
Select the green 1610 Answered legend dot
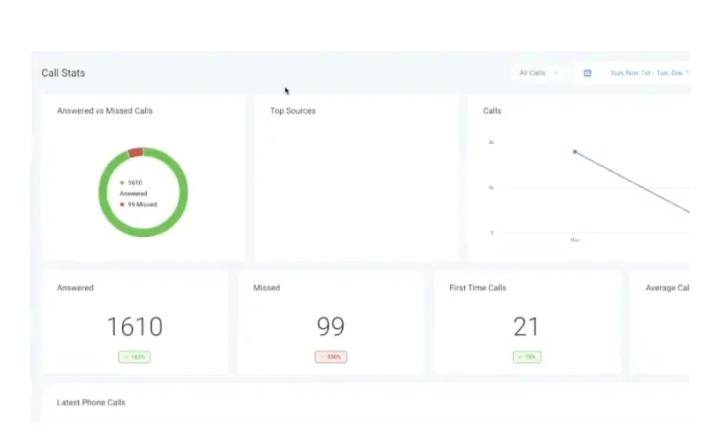point(122,183)
